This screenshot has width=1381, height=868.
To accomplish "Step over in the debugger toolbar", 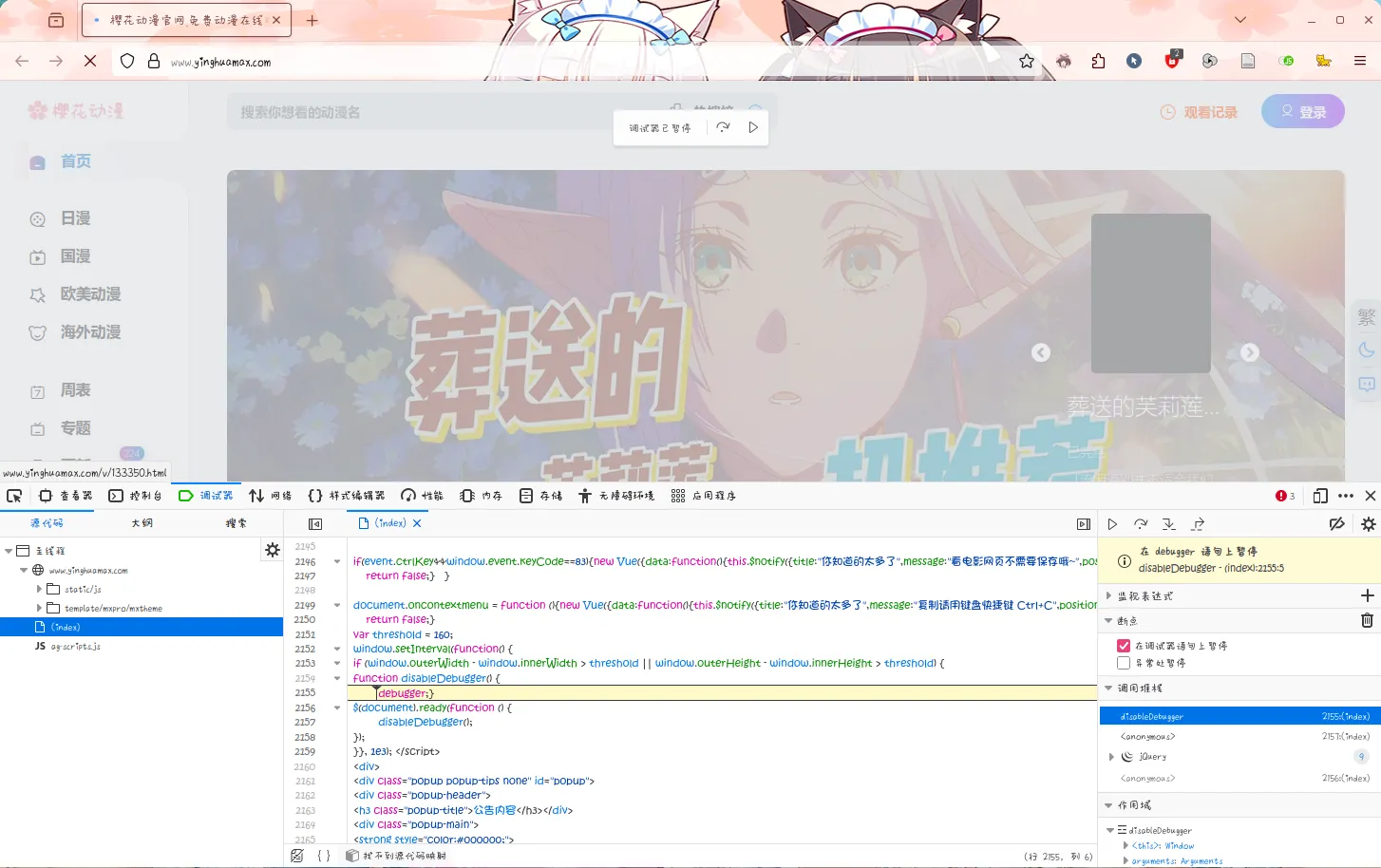I will (1141, 524).
